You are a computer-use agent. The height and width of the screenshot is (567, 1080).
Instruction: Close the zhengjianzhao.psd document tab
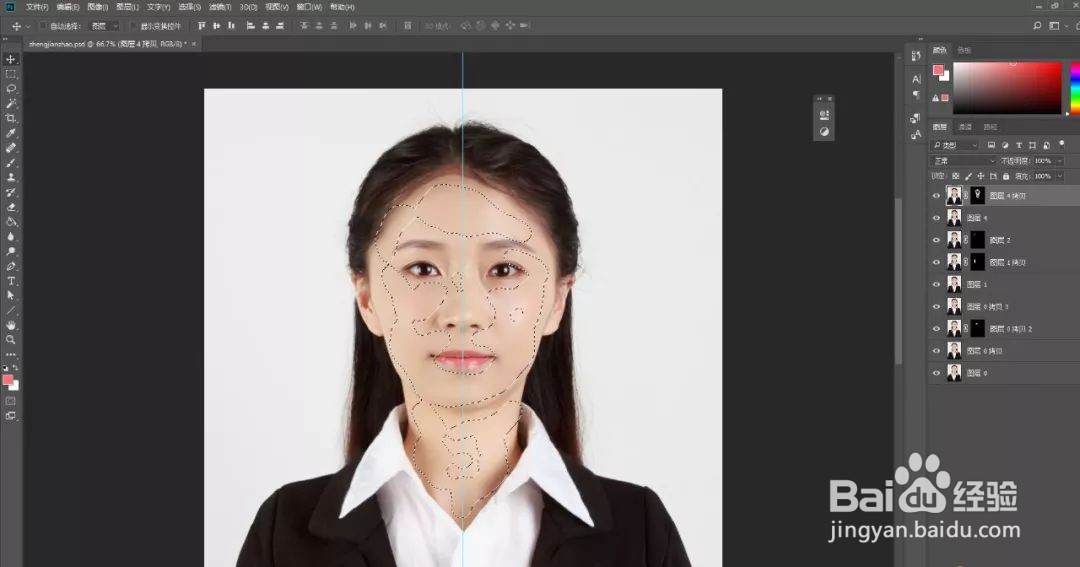194,43
